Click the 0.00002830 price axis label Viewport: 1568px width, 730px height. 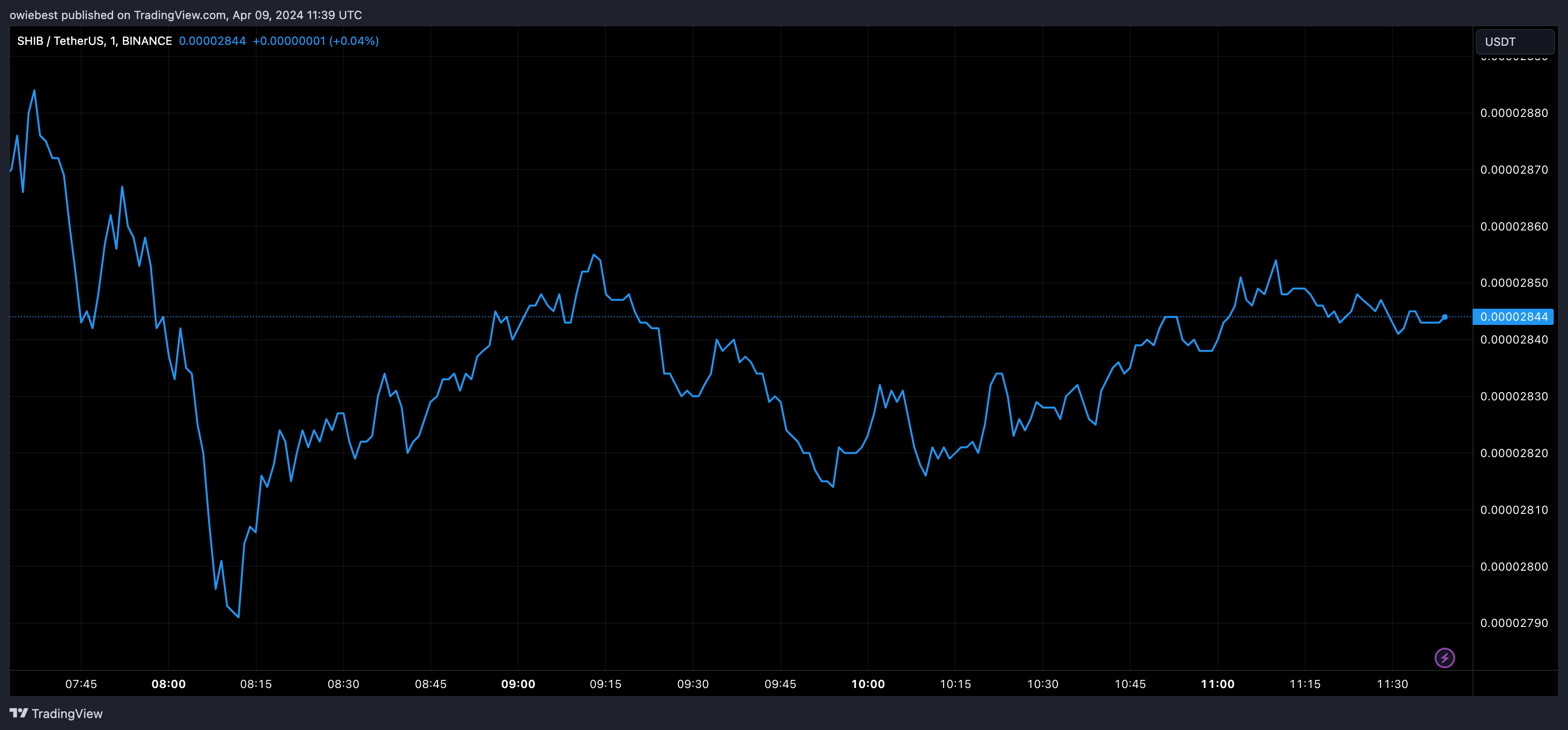[x=1514, y=396]
